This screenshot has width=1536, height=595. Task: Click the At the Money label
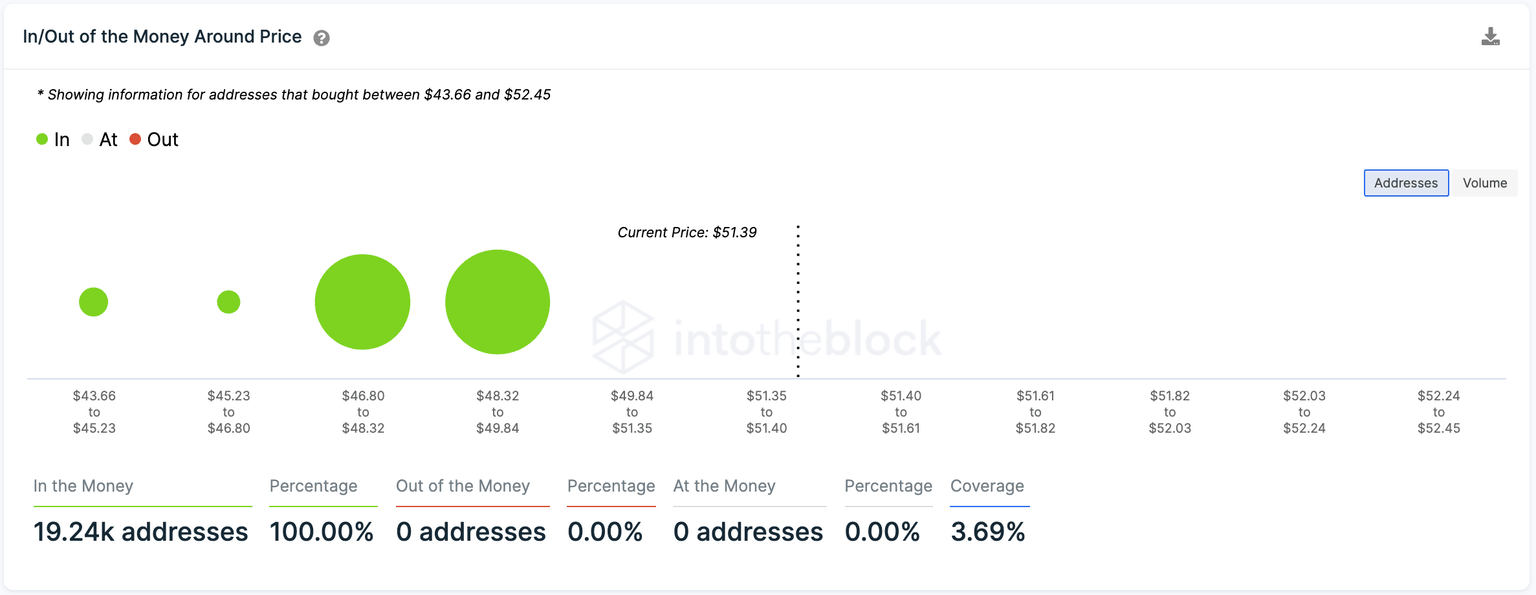[x=724, y=486]
